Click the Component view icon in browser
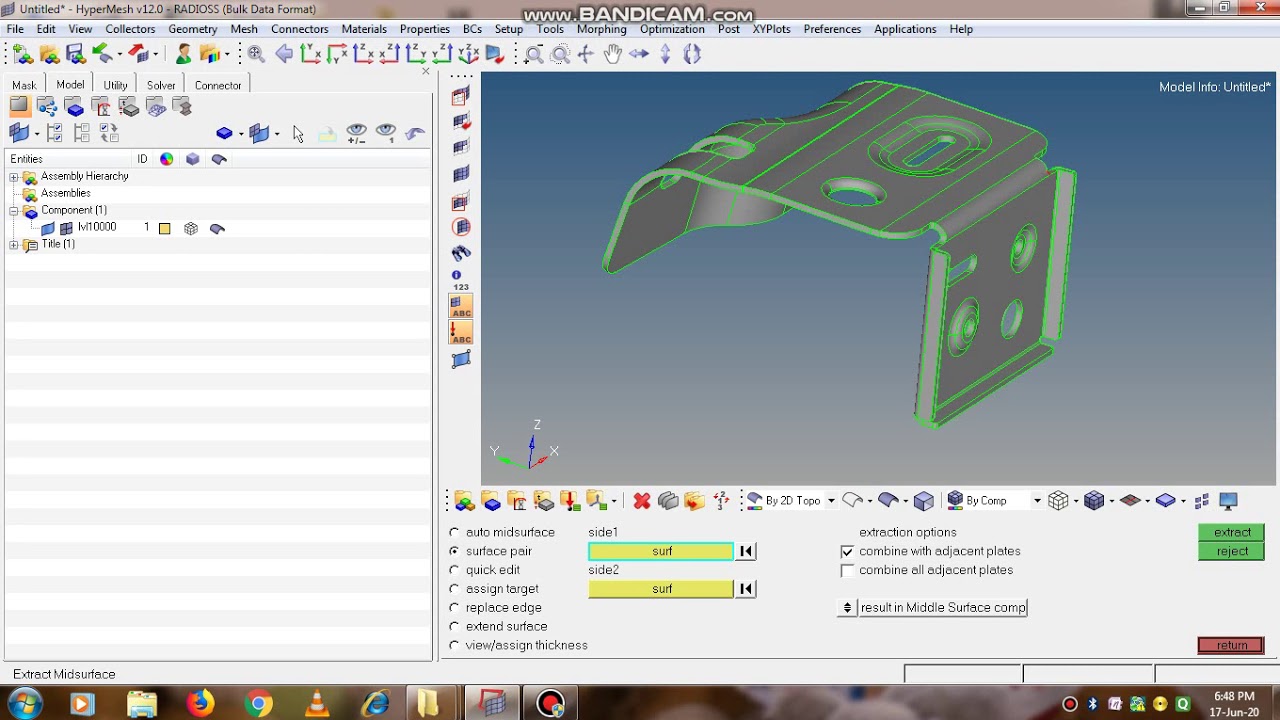 coord(75,107)
